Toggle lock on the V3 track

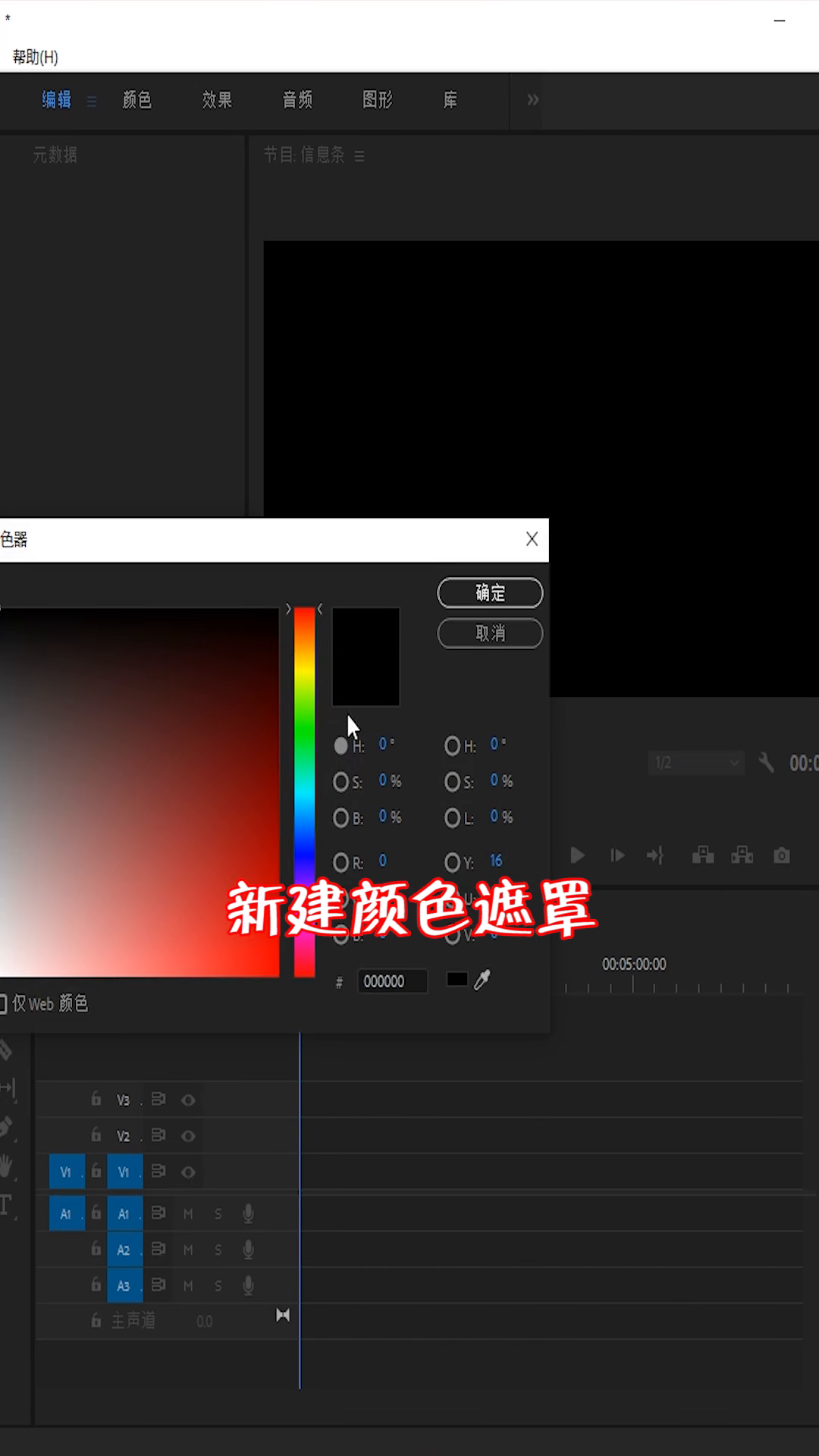tap(96, 1099)
